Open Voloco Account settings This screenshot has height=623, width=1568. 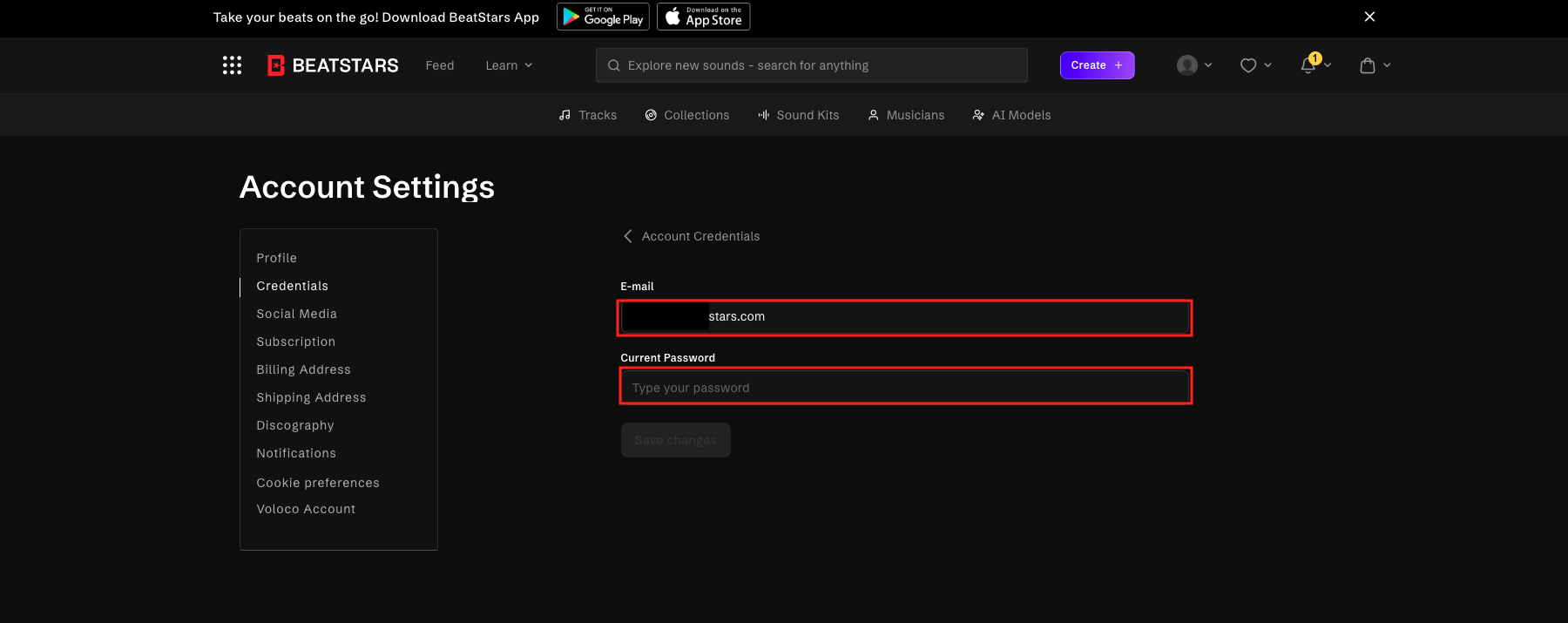306,509
